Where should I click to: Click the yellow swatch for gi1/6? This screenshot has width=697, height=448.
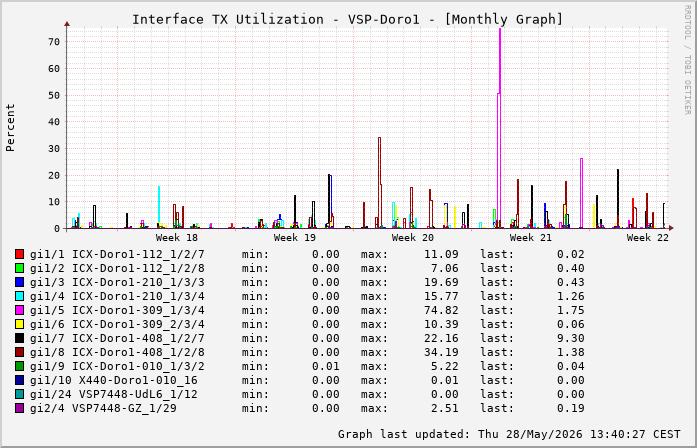pos(20,324)
